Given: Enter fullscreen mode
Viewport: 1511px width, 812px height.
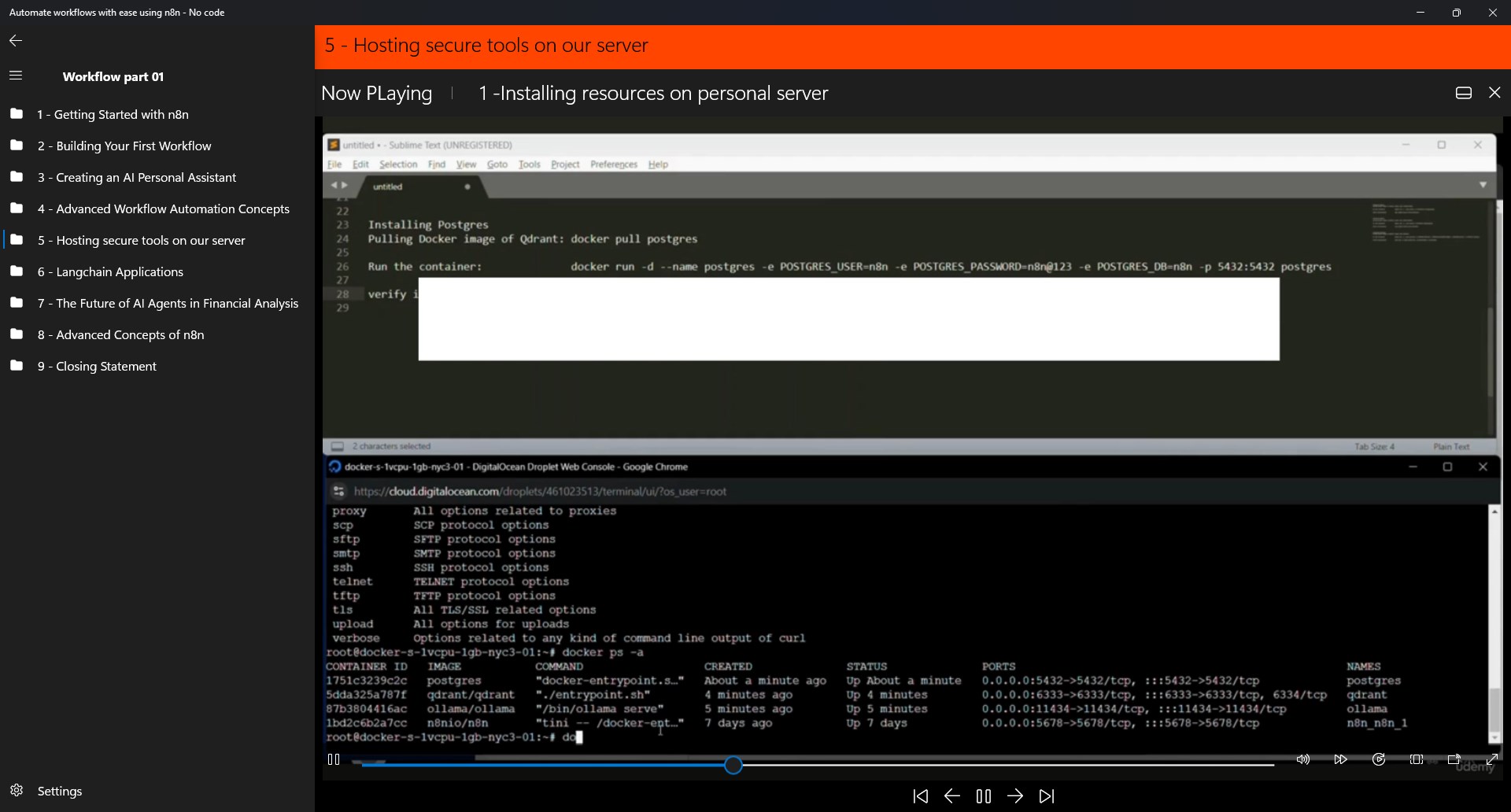Looking at the screenshot, I should (x=1492, y=759).
